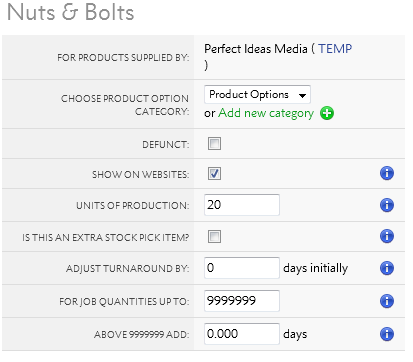
Task: Follow the TEMP supplier link
Action: click(x=335, y=49)
